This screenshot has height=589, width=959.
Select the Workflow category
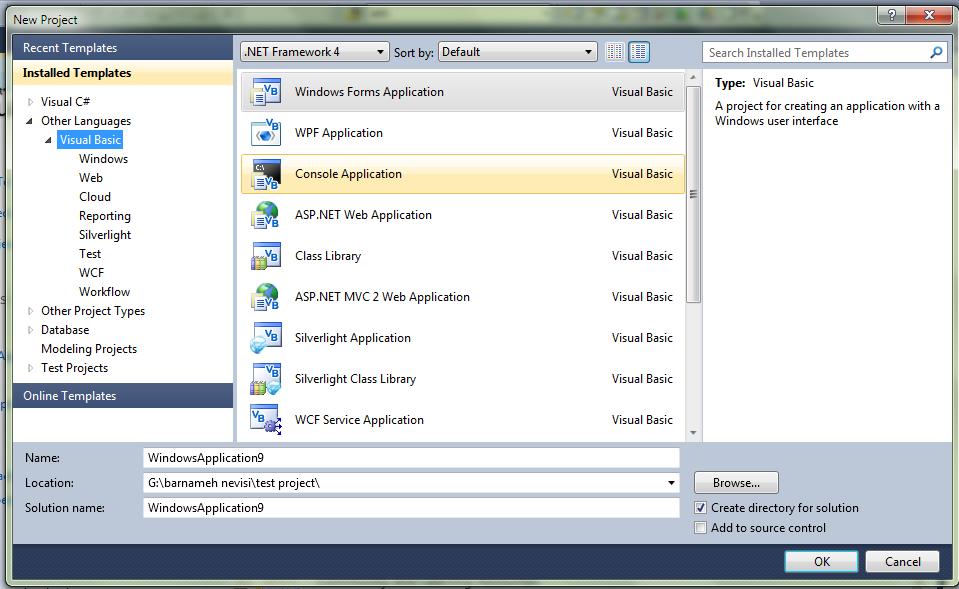point(104,292)
